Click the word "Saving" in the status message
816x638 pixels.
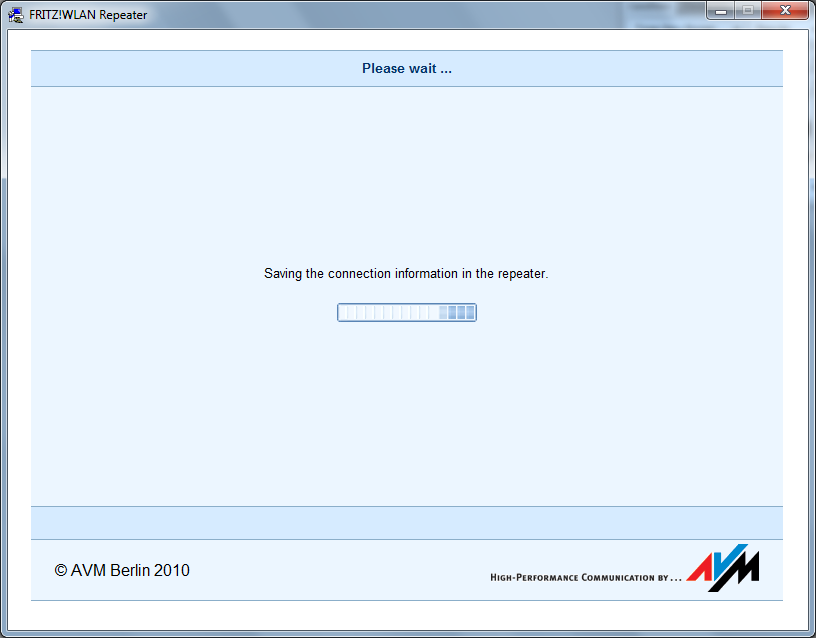point(283,273)
